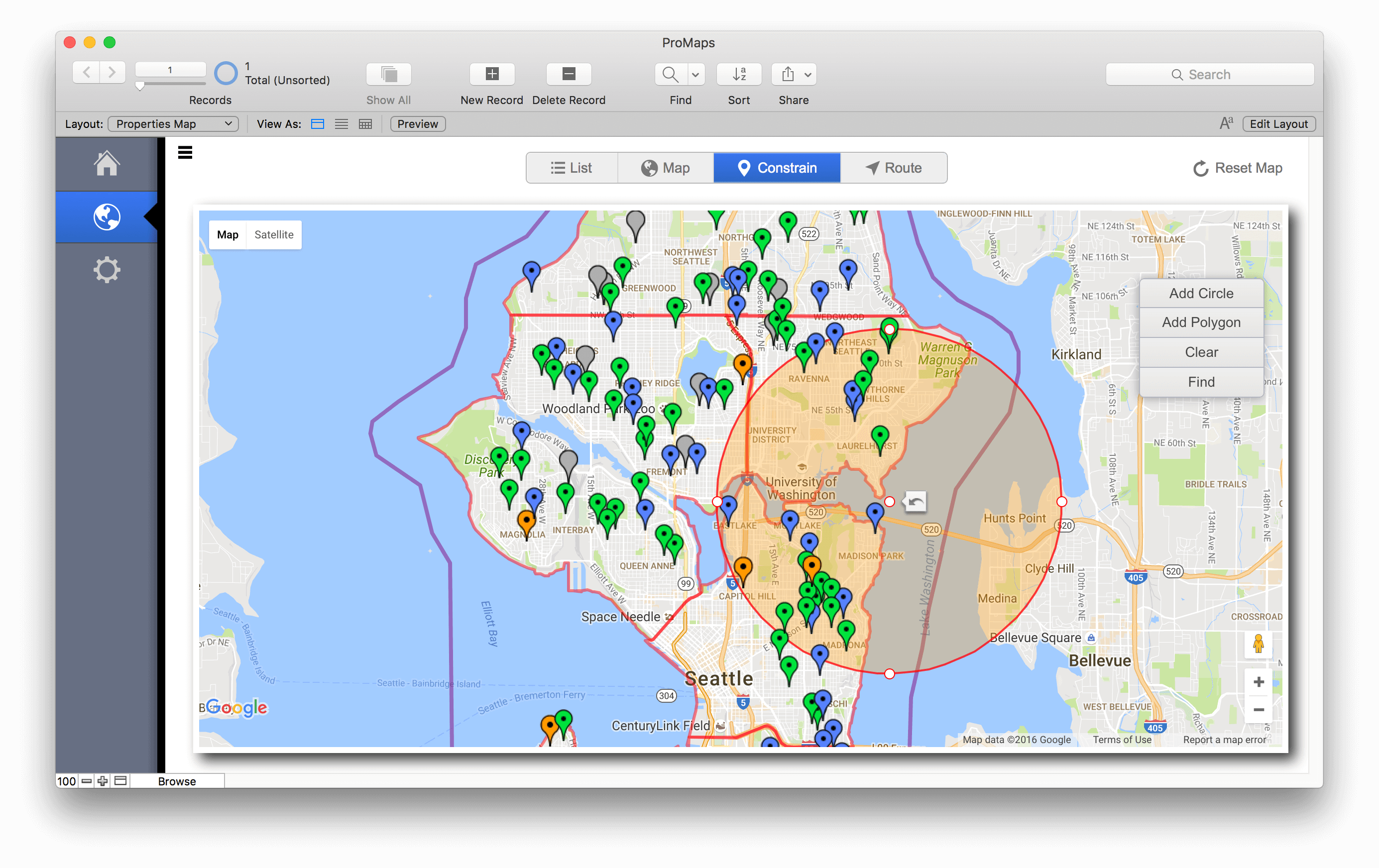Image resolution: width=1379 pixels, height=868 pixels.
Task: Switch to List view icon
Action: pyautogui.click(x=342, y=123)
